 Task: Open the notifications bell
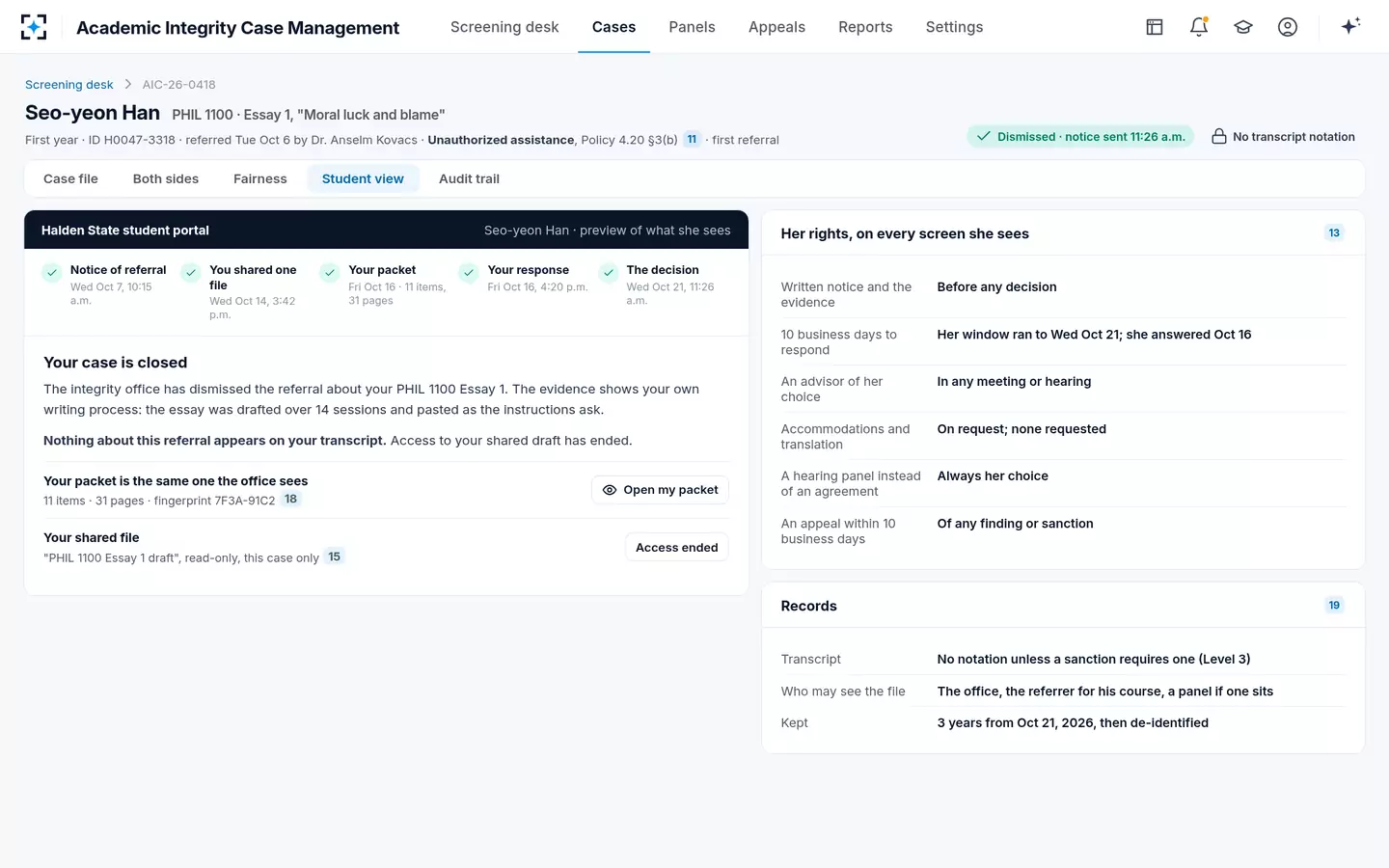1199,27
